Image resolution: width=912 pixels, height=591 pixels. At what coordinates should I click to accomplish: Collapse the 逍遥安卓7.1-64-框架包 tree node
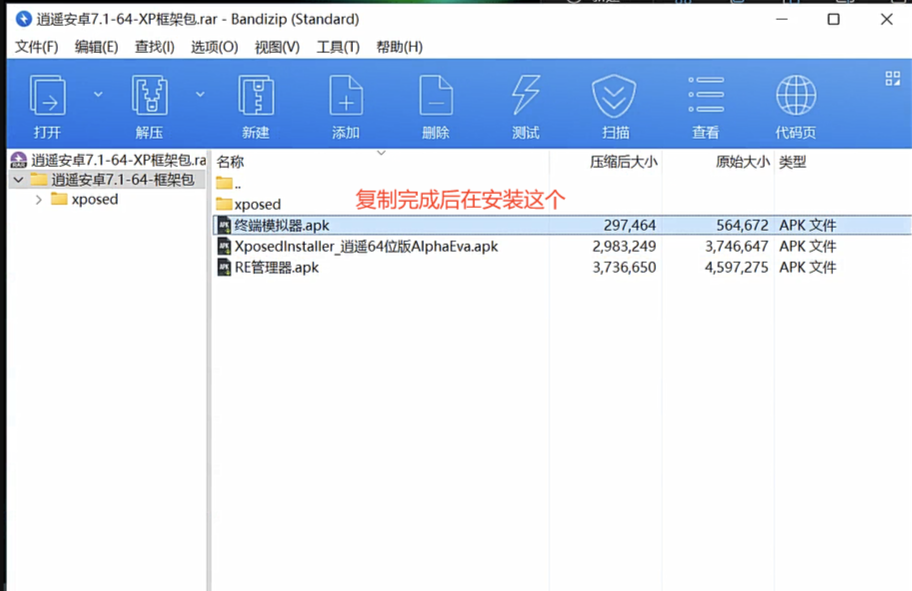click(19, 180)
